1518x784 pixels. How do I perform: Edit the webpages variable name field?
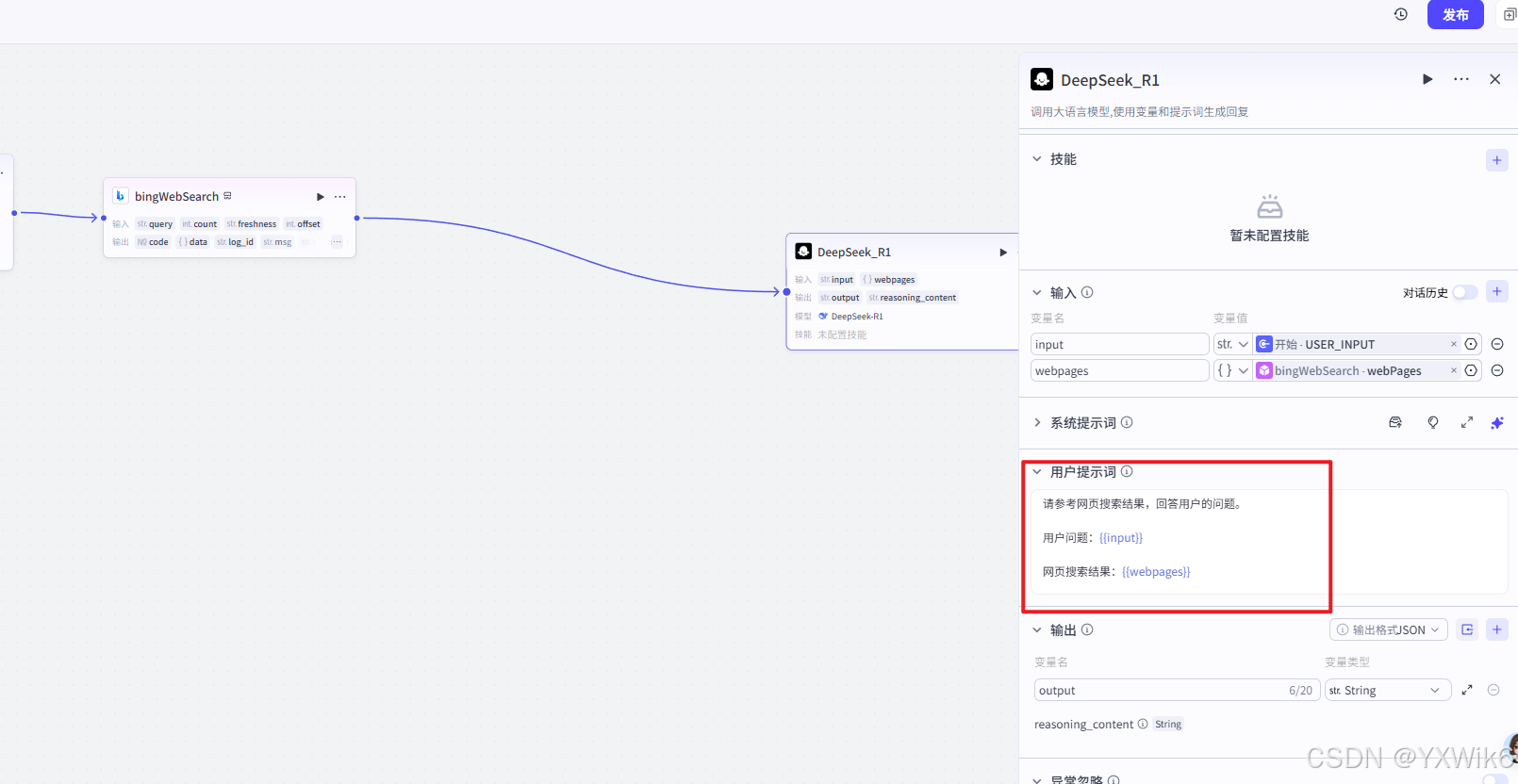tap(1119, 370)
